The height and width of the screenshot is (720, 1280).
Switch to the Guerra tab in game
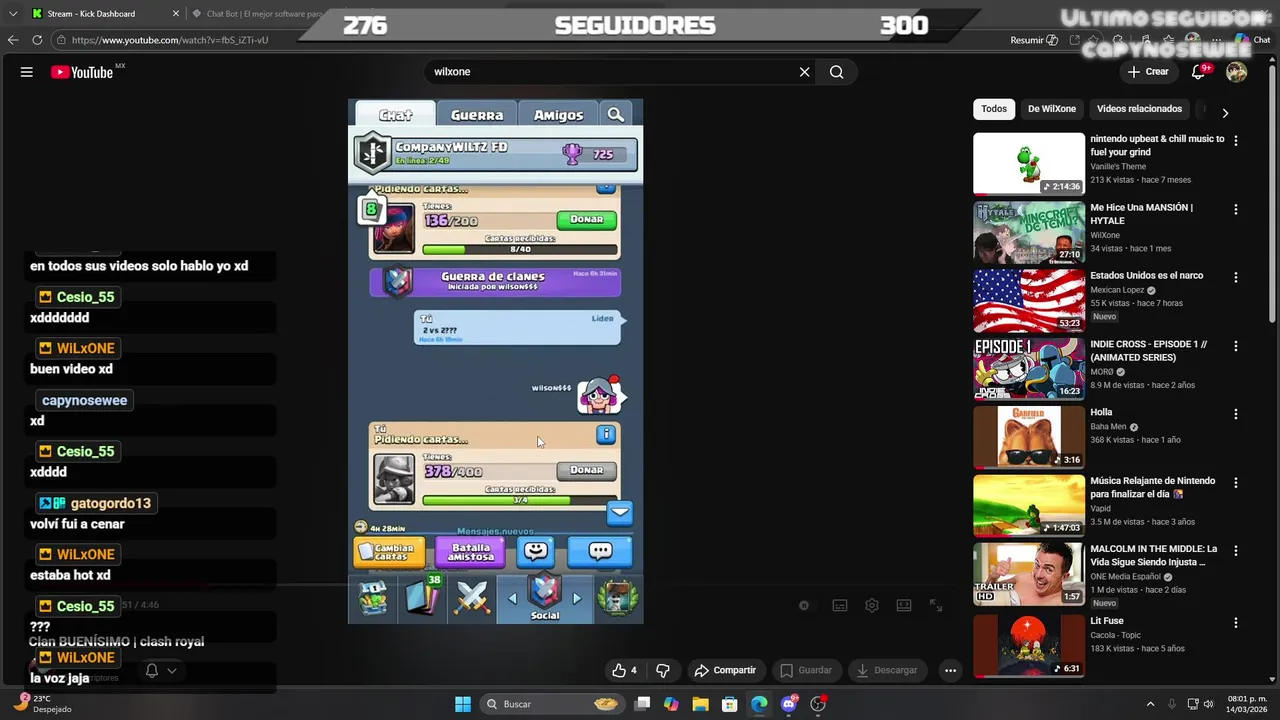[476, 115]
